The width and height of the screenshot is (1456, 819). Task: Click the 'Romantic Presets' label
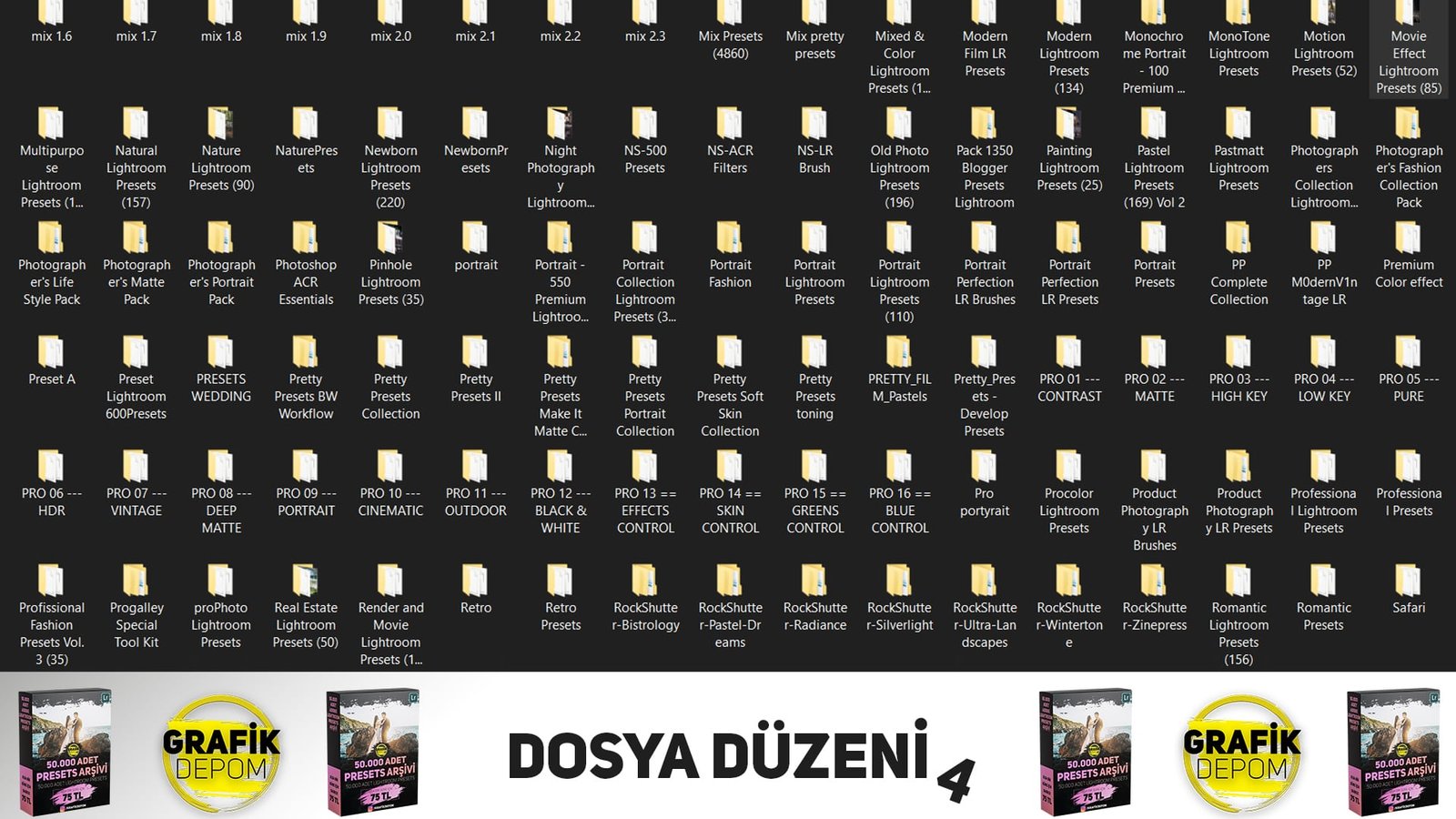pyautogui.click(x=1324, y=616)
